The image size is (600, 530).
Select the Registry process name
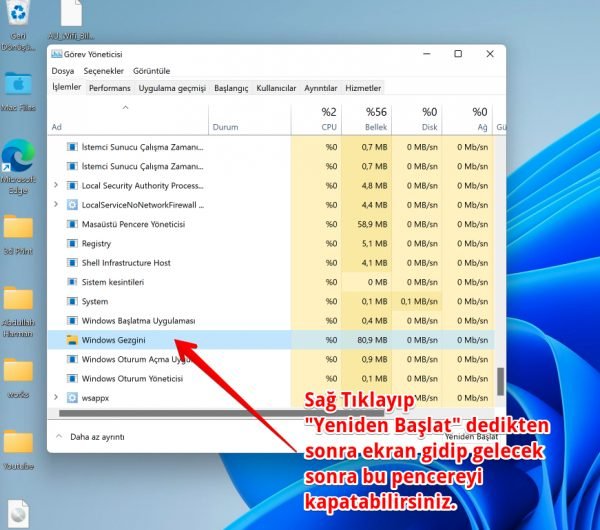[96, 243]
